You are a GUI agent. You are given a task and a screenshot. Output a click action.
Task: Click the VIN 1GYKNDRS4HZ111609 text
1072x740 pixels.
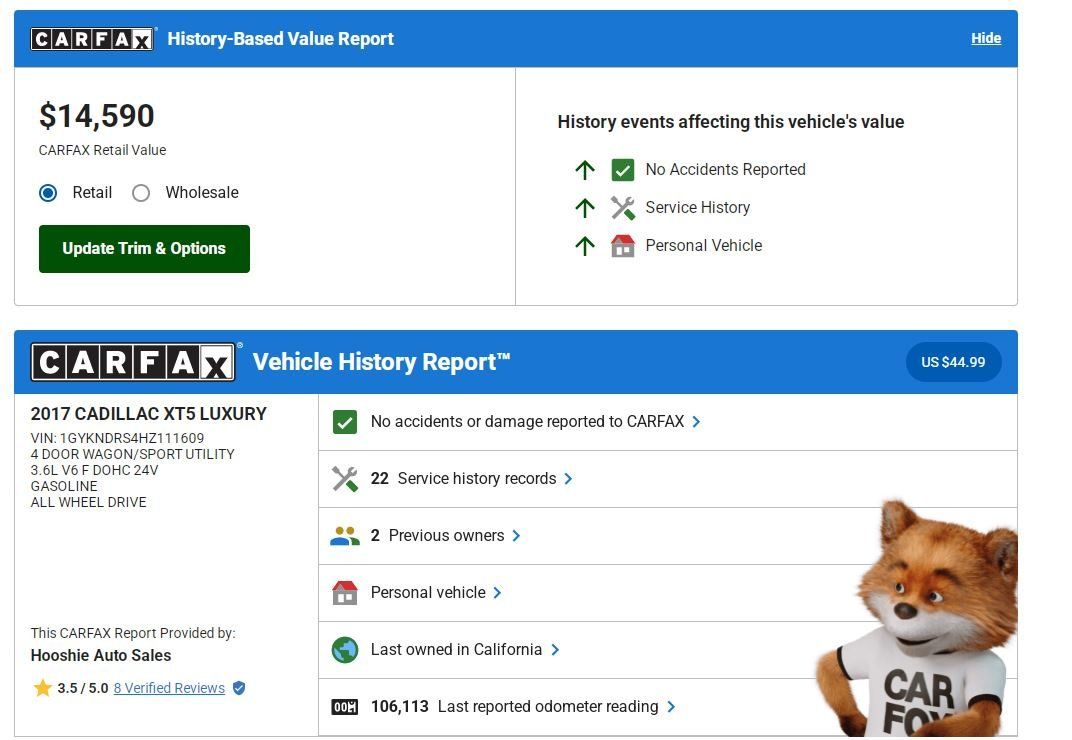(117, 438)
